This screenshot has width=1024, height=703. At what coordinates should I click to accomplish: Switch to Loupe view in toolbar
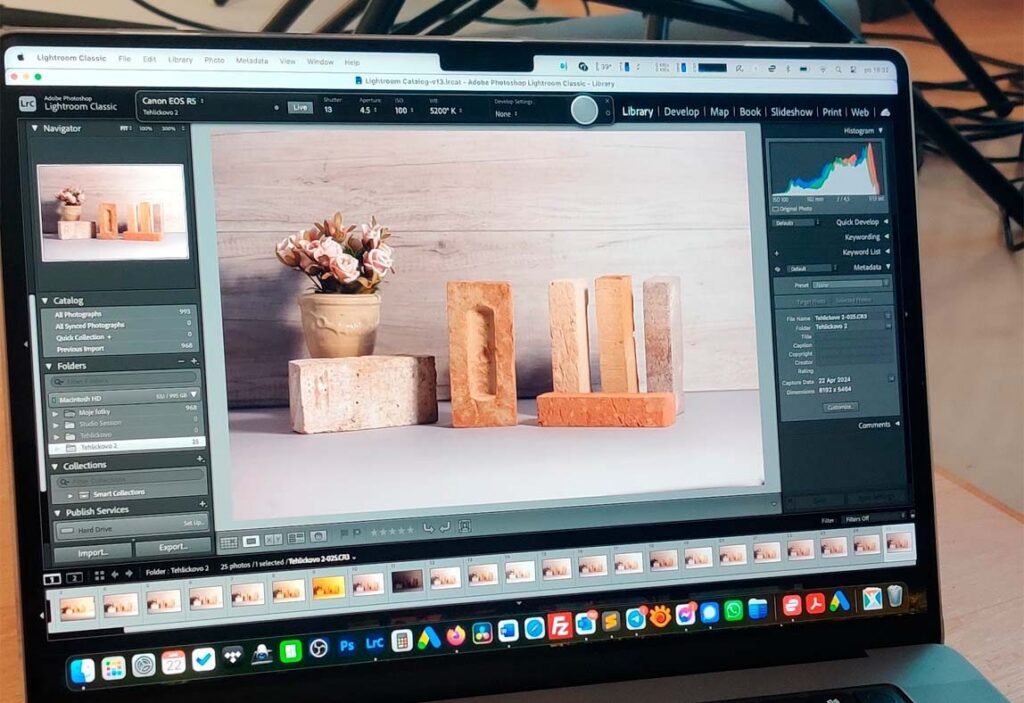pyautogui.click(x=251, y=541)
